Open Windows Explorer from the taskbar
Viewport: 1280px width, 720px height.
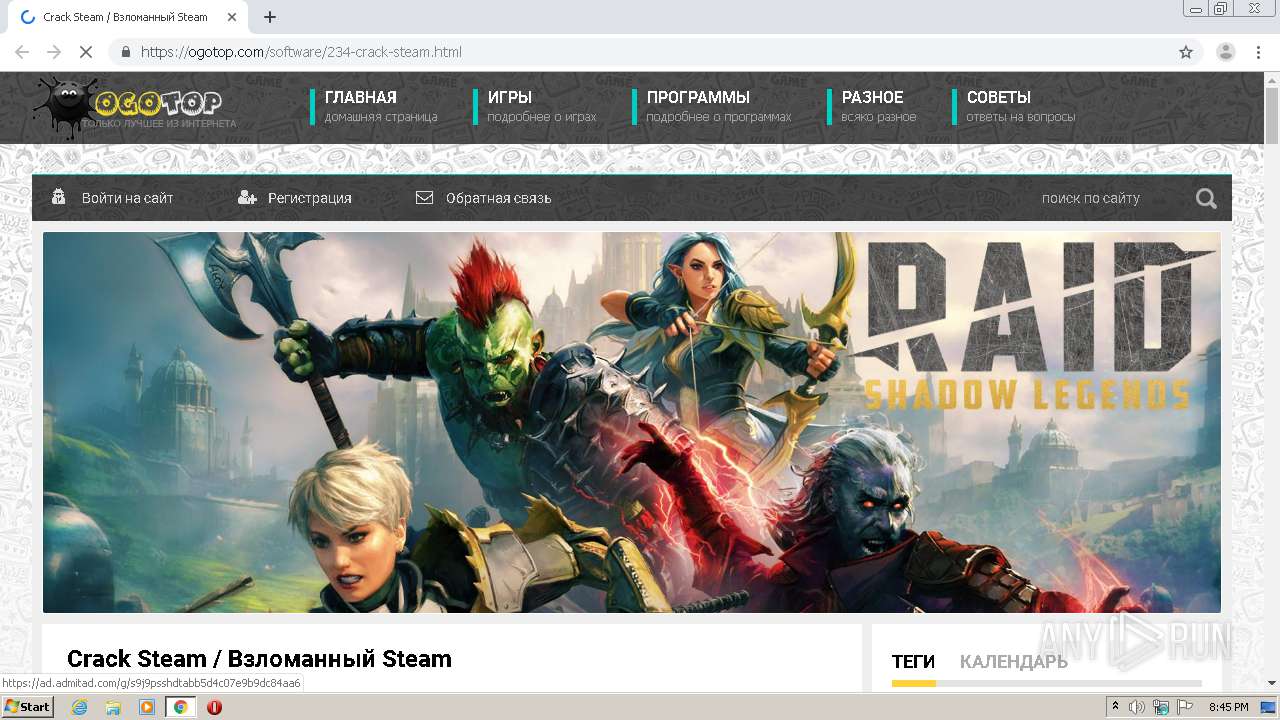pyautogui.click(x=113, y=707)
